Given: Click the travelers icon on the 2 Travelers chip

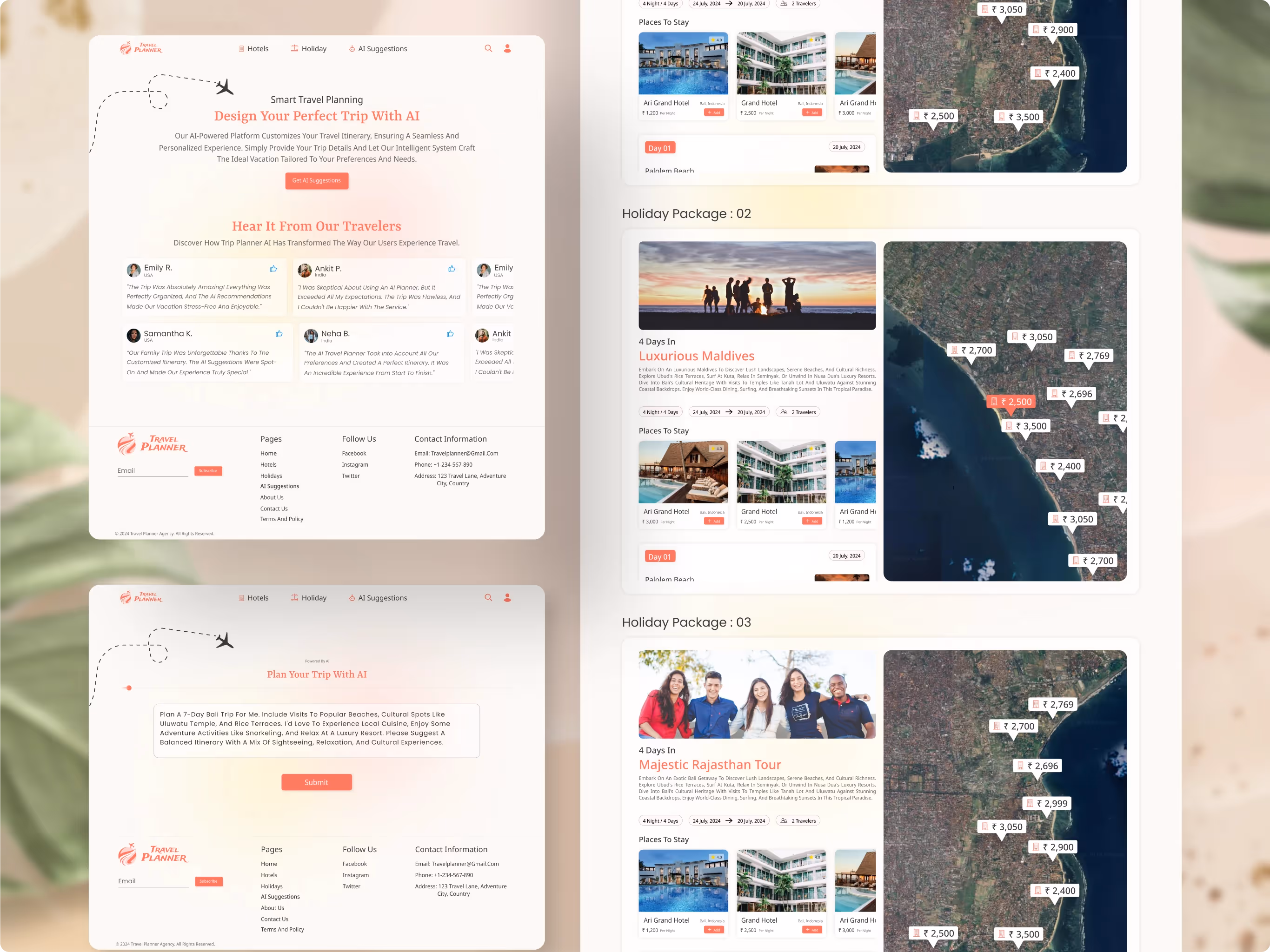Looking at the screenshot, I should coord(785,412).
